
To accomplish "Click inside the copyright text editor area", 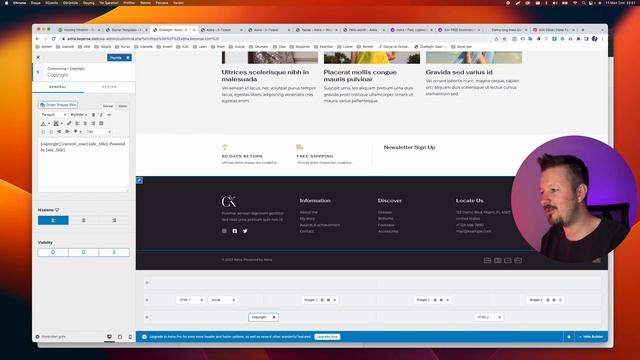I will (x=83, y=163).
